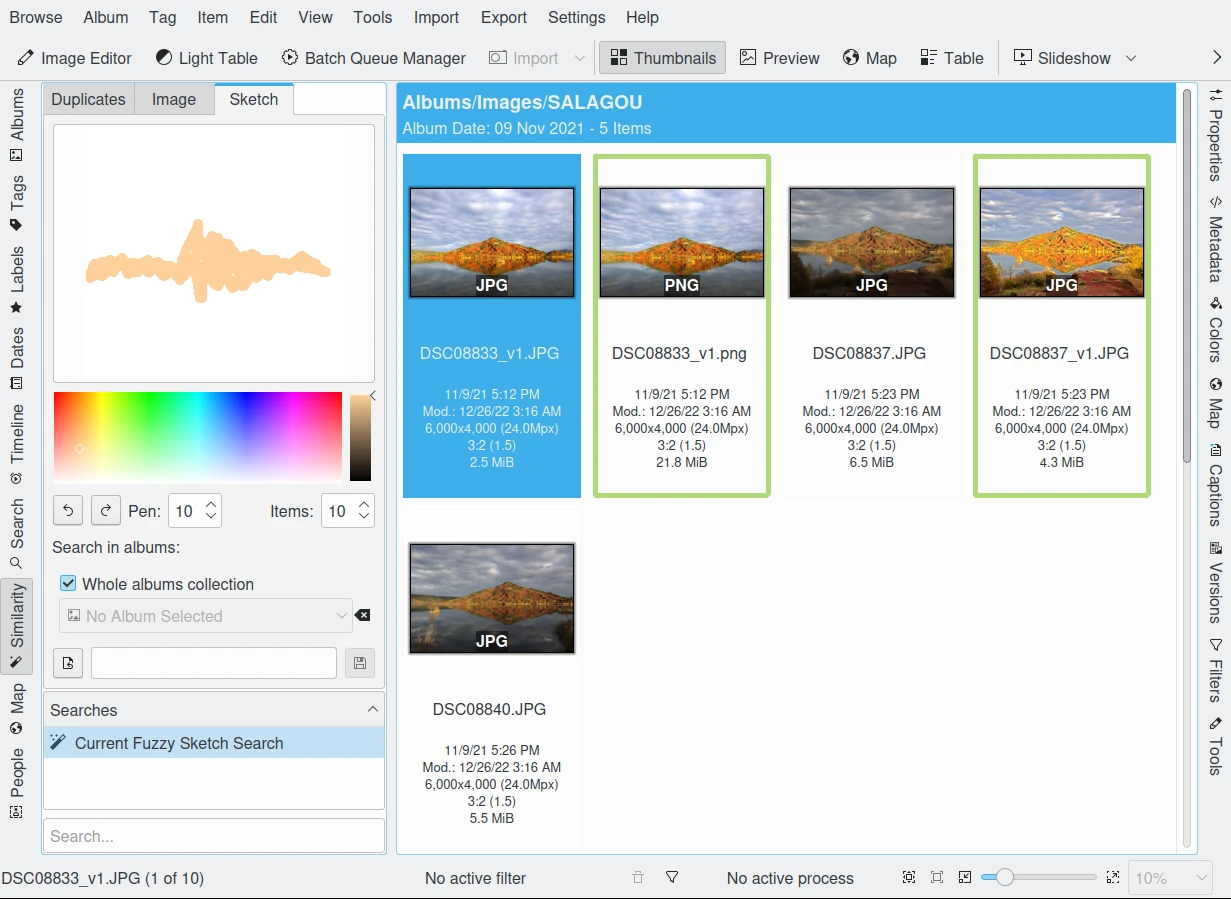Screen dimensions: 1231x899
Task: Click the save sketch search icon
Action: point(359,663)
